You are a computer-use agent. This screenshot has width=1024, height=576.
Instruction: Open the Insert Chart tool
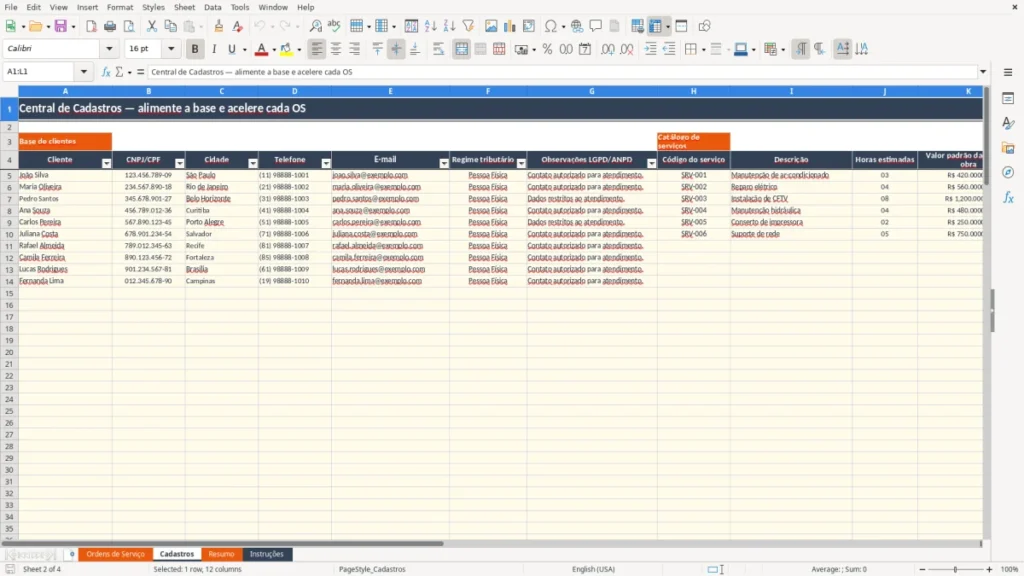[509, 26]
